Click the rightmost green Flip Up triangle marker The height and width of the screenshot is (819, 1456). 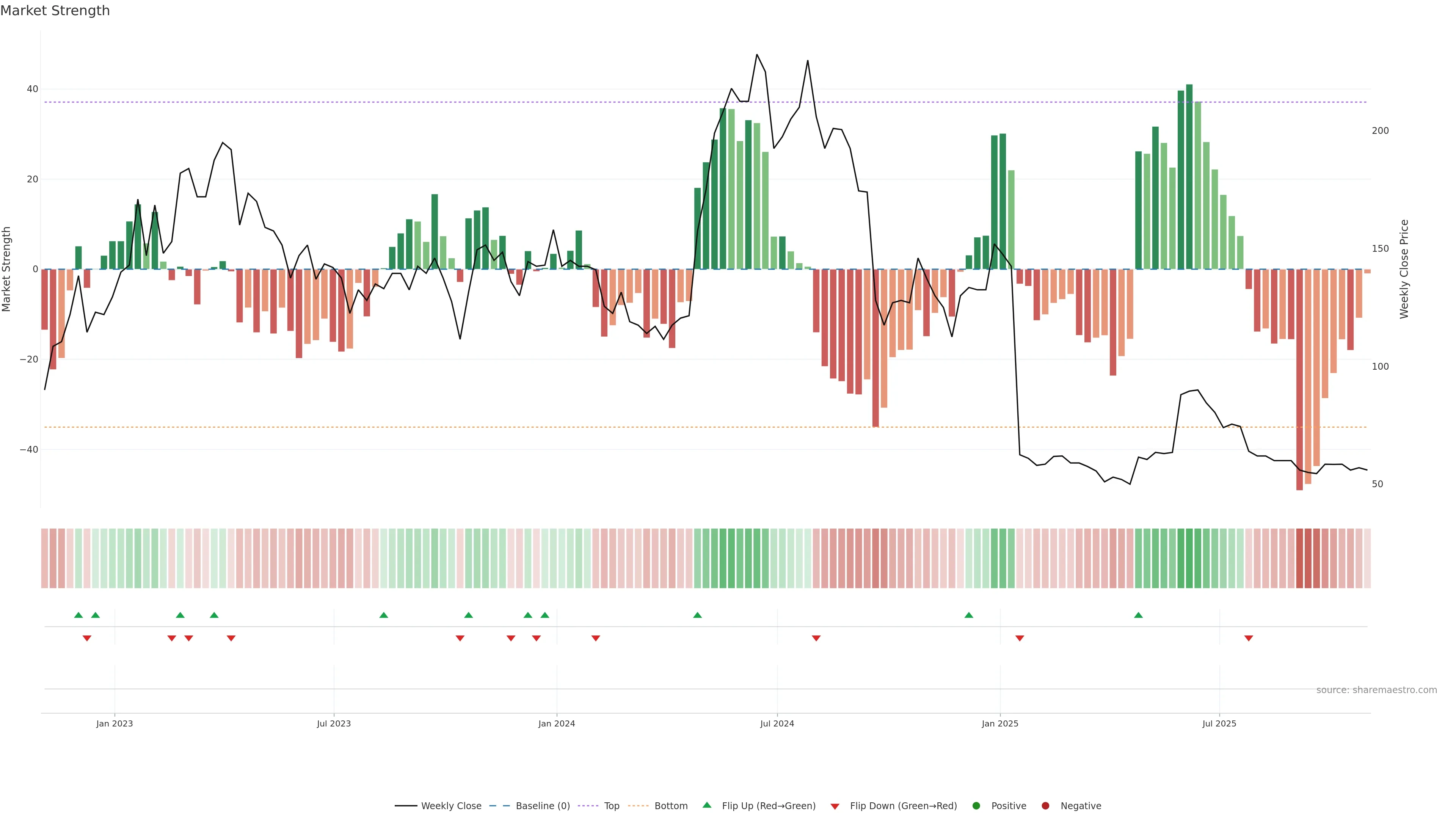tap(1138, 615)
